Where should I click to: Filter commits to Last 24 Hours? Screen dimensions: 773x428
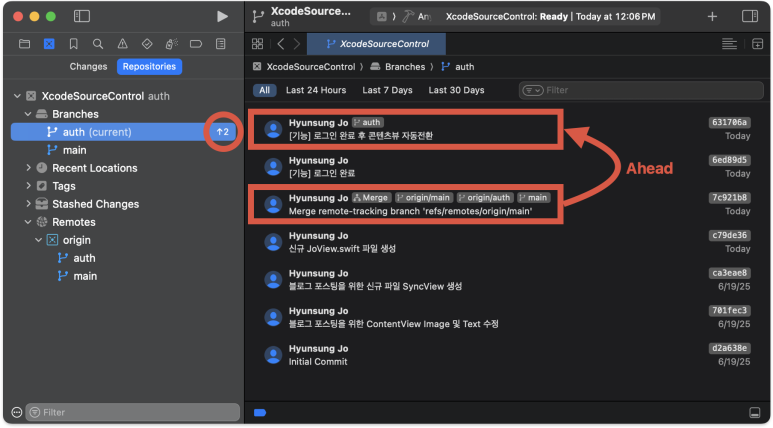[316, 90]
